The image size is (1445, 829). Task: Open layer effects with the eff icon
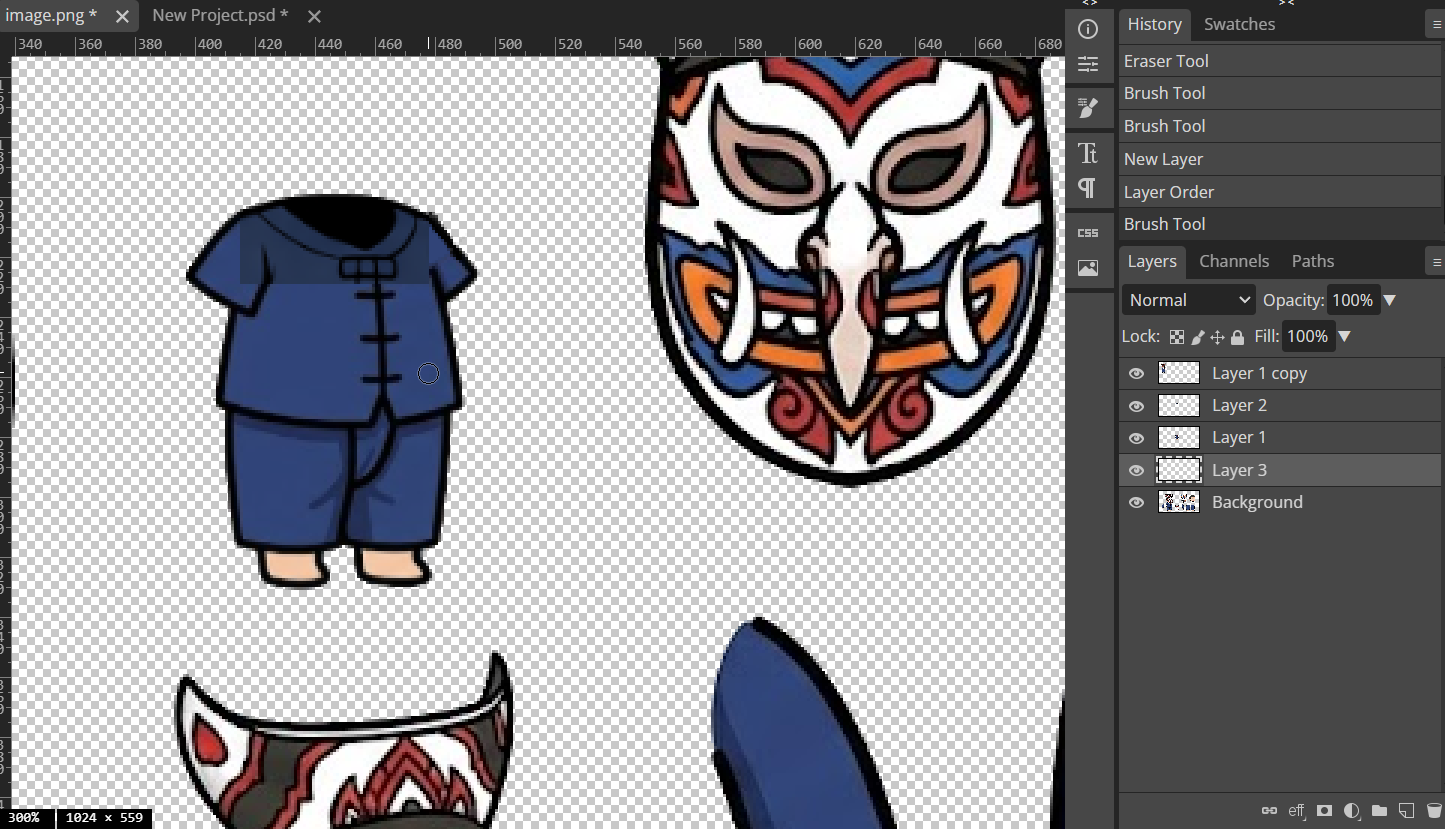1297,810
